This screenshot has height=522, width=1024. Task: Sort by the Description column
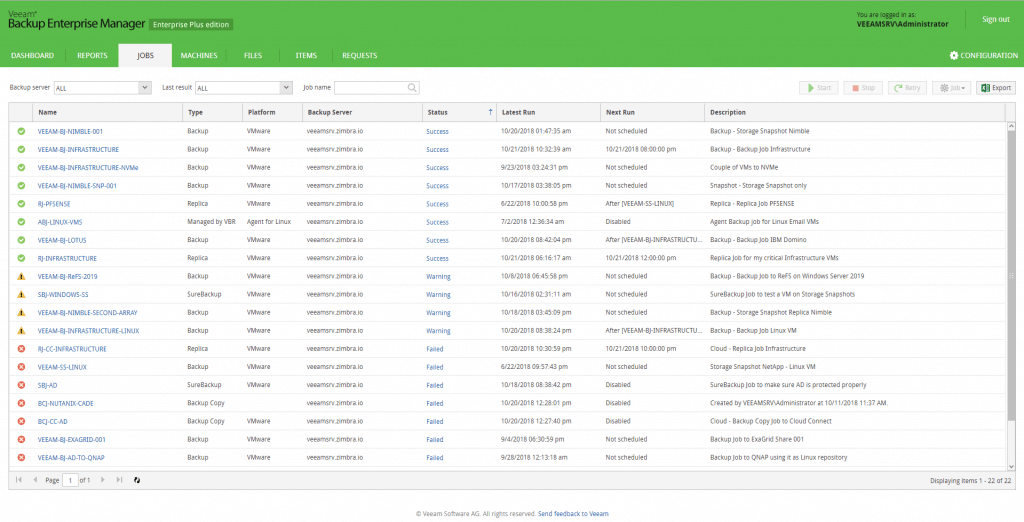(855, 112)
